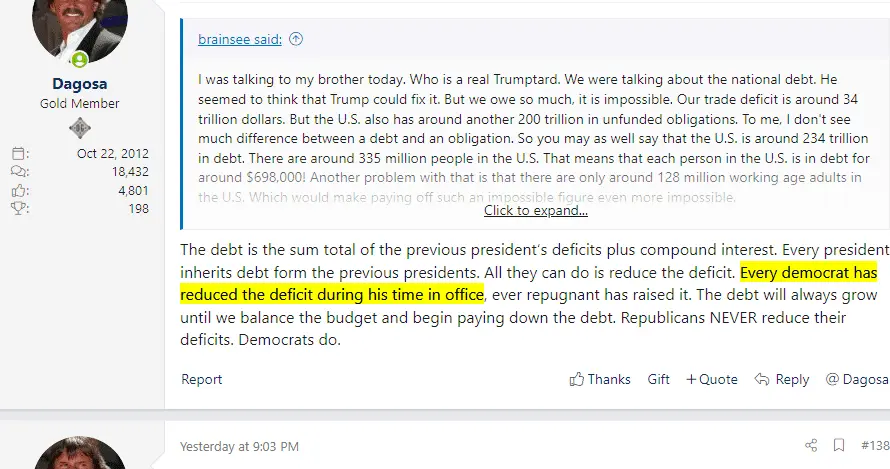The width and height of the screenshot is (890, 469).
Task: Mention the user via the "@ Dagosa" button
Action: pyautogui.click(x=857, y=380)
